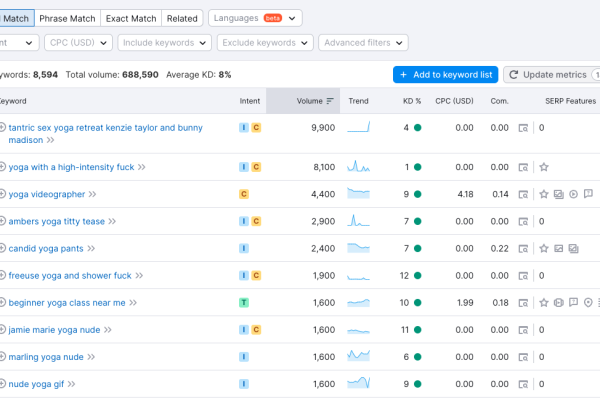Click the single image icon for candid yoga pants
600x400 pixels.
point(559,249)
